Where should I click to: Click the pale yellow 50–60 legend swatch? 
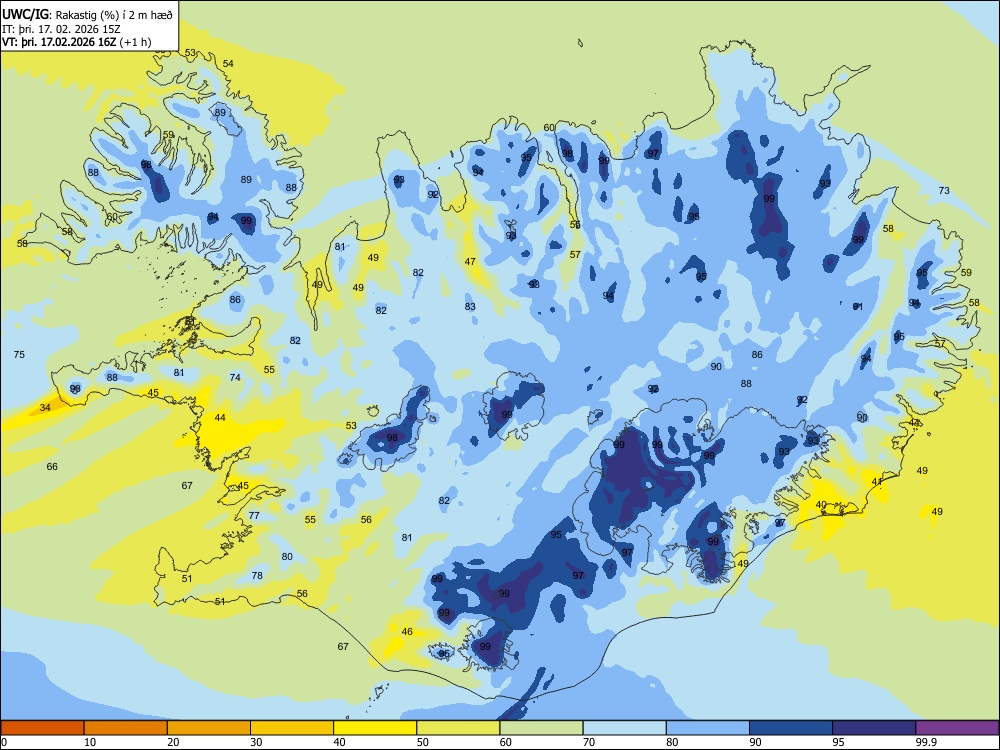click(459, 728)
